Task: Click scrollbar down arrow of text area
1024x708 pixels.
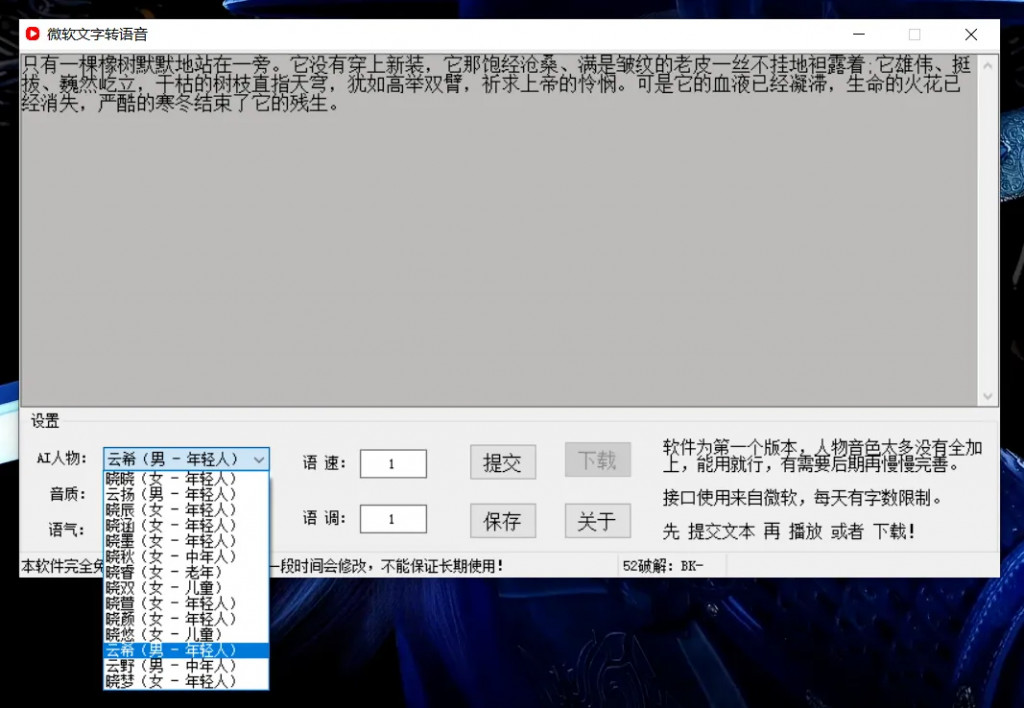Action: coord(989,397)
